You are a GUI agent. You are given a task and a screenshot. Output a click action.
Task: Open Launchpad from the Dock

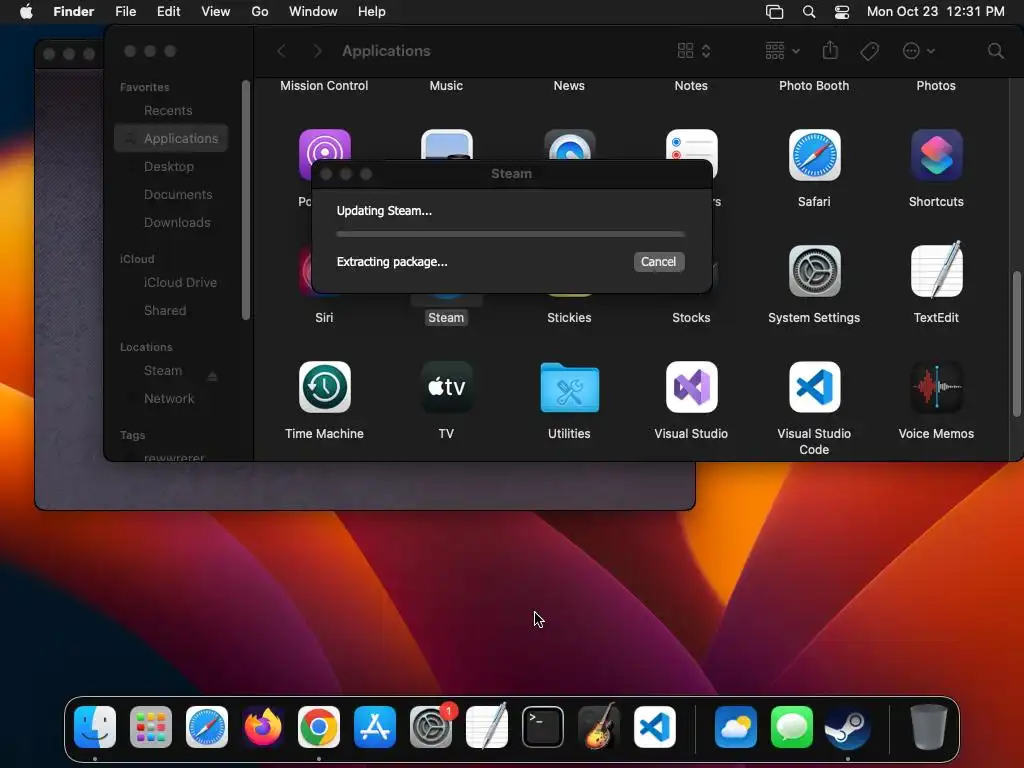pos(151,727)
